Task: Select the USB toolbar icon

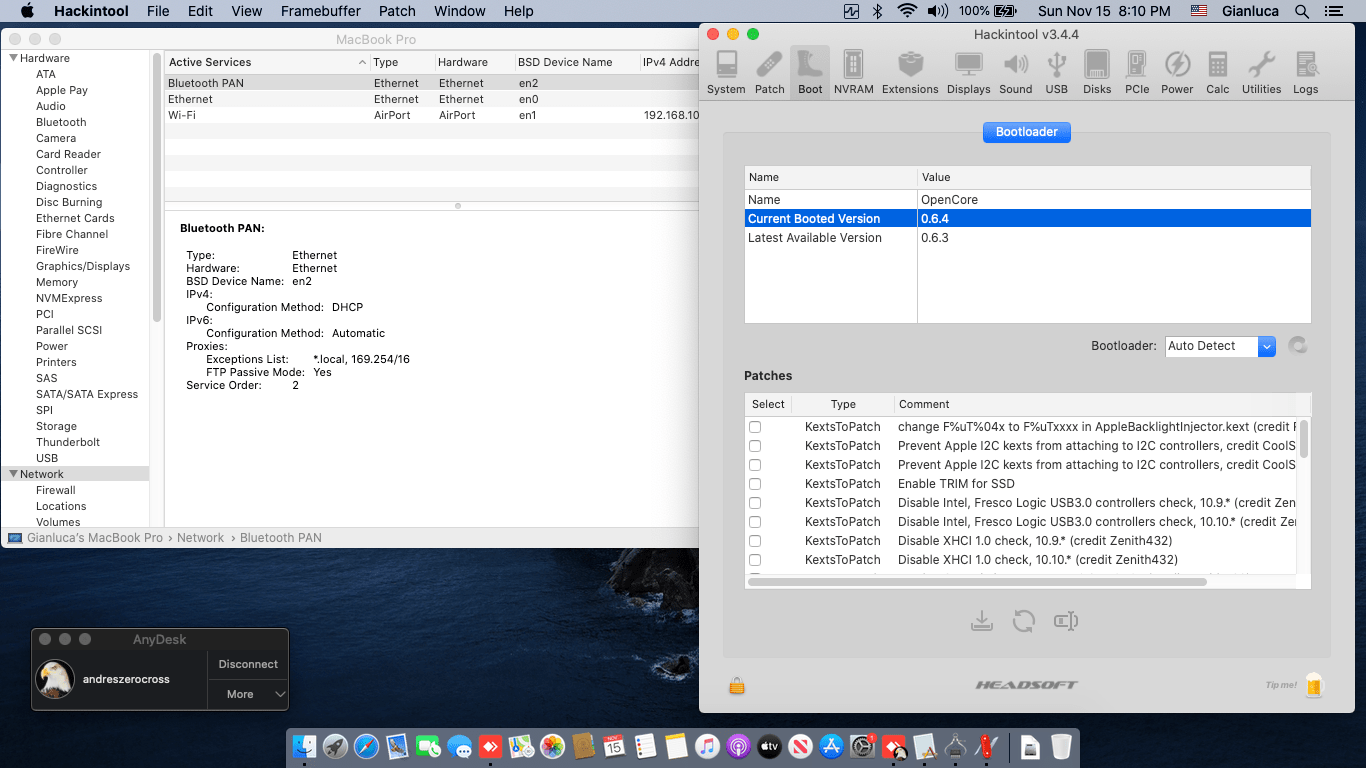Action: click(x=1056, y=72)
